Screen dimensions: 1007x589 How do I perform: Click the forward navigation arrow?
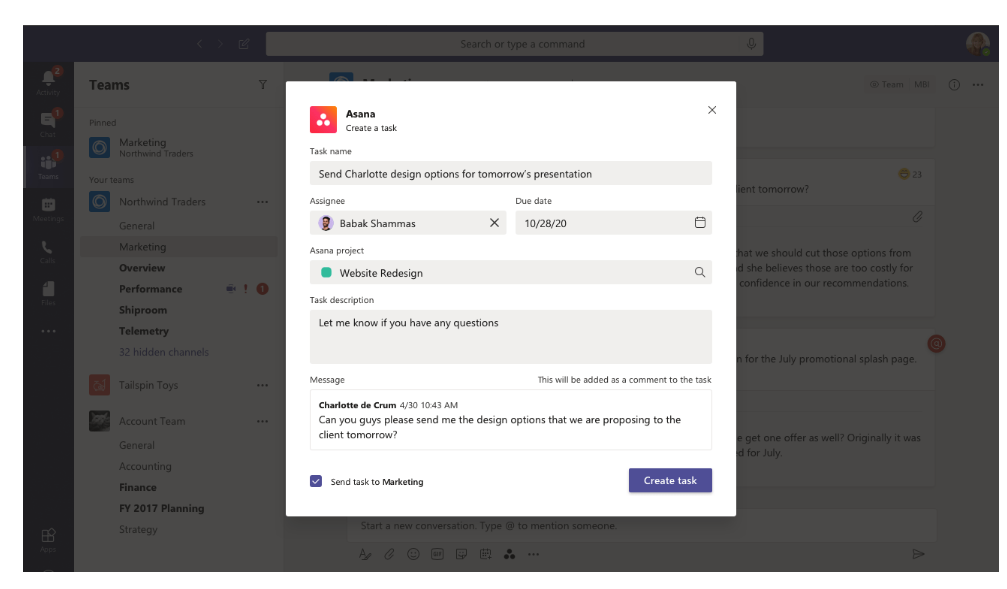tap(220, 44)
